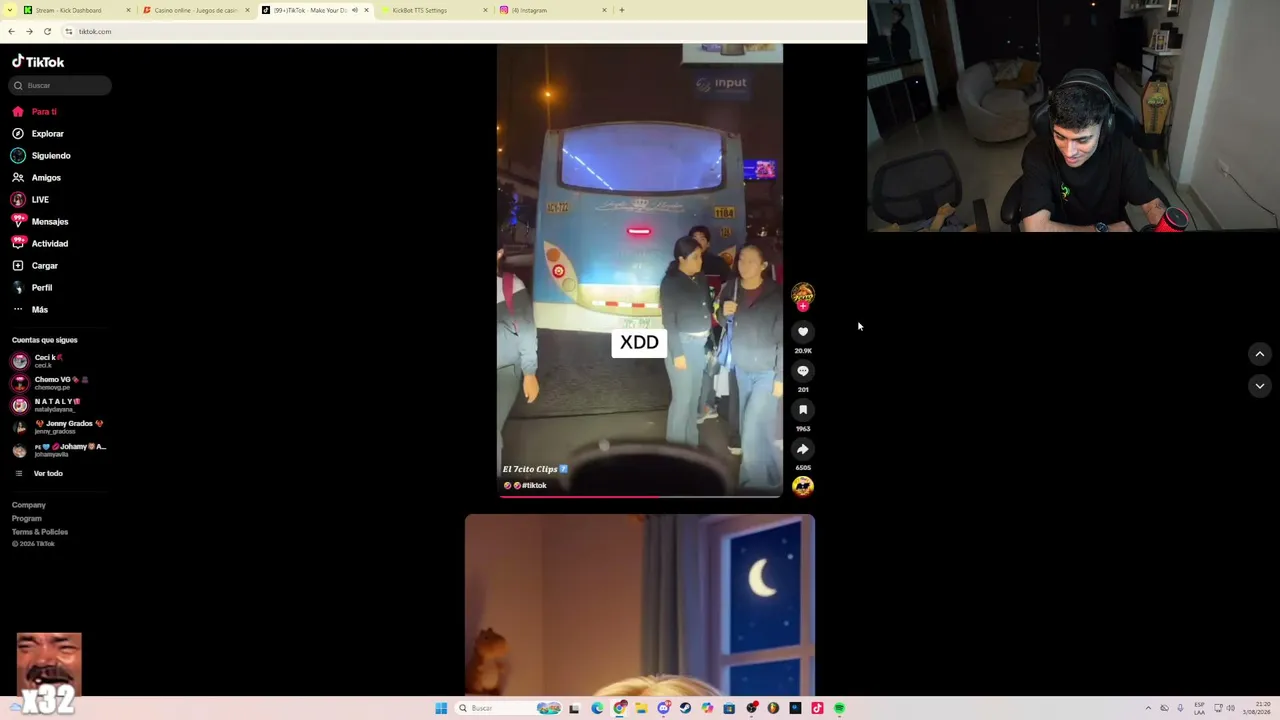This screenshot has height=720, width=1280.
Task: Open the TikTok app from the taskbar
Action: coord(817,708)
